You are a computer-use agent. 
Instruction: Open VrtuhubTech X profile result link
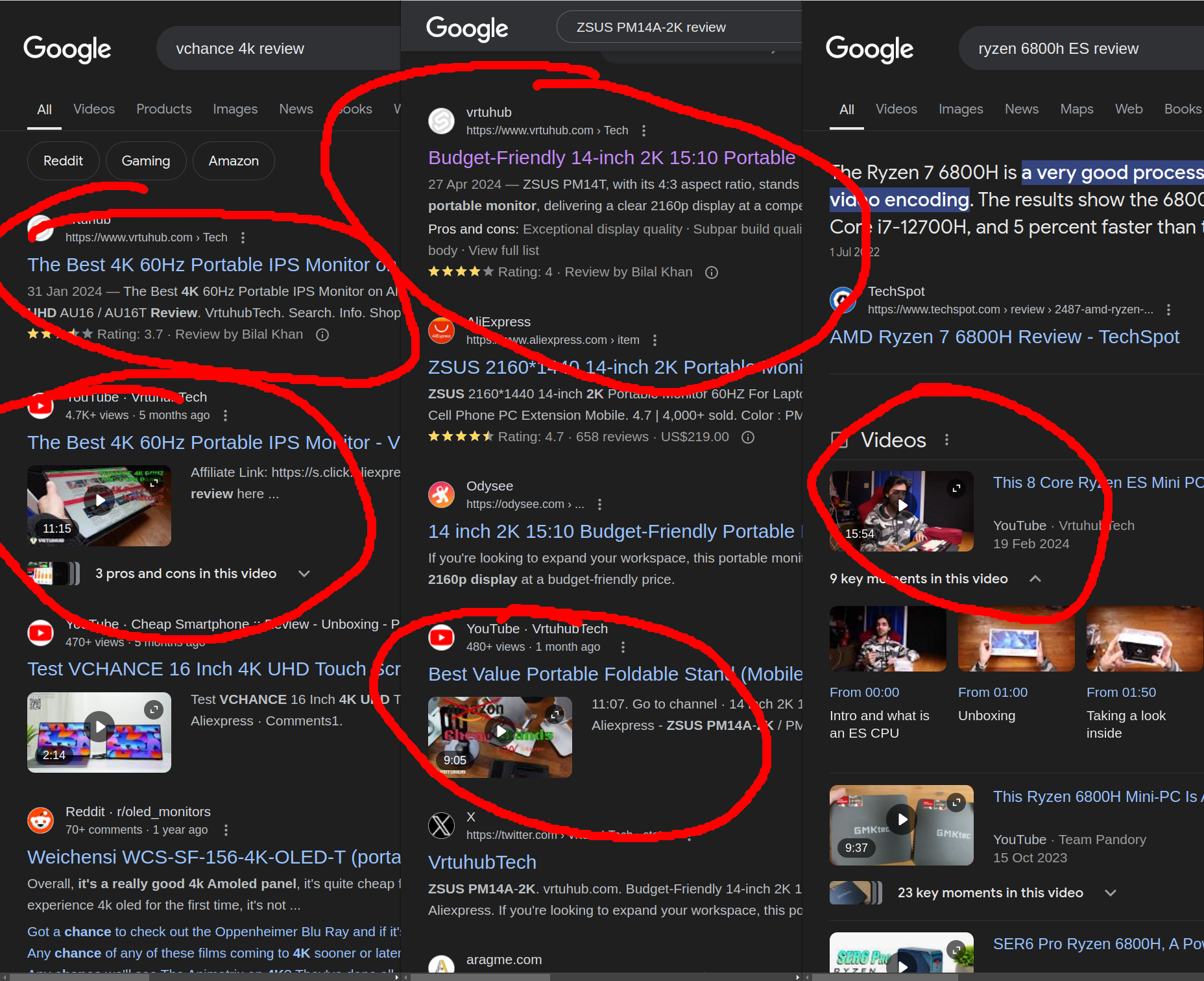click(x=482, y=862)
